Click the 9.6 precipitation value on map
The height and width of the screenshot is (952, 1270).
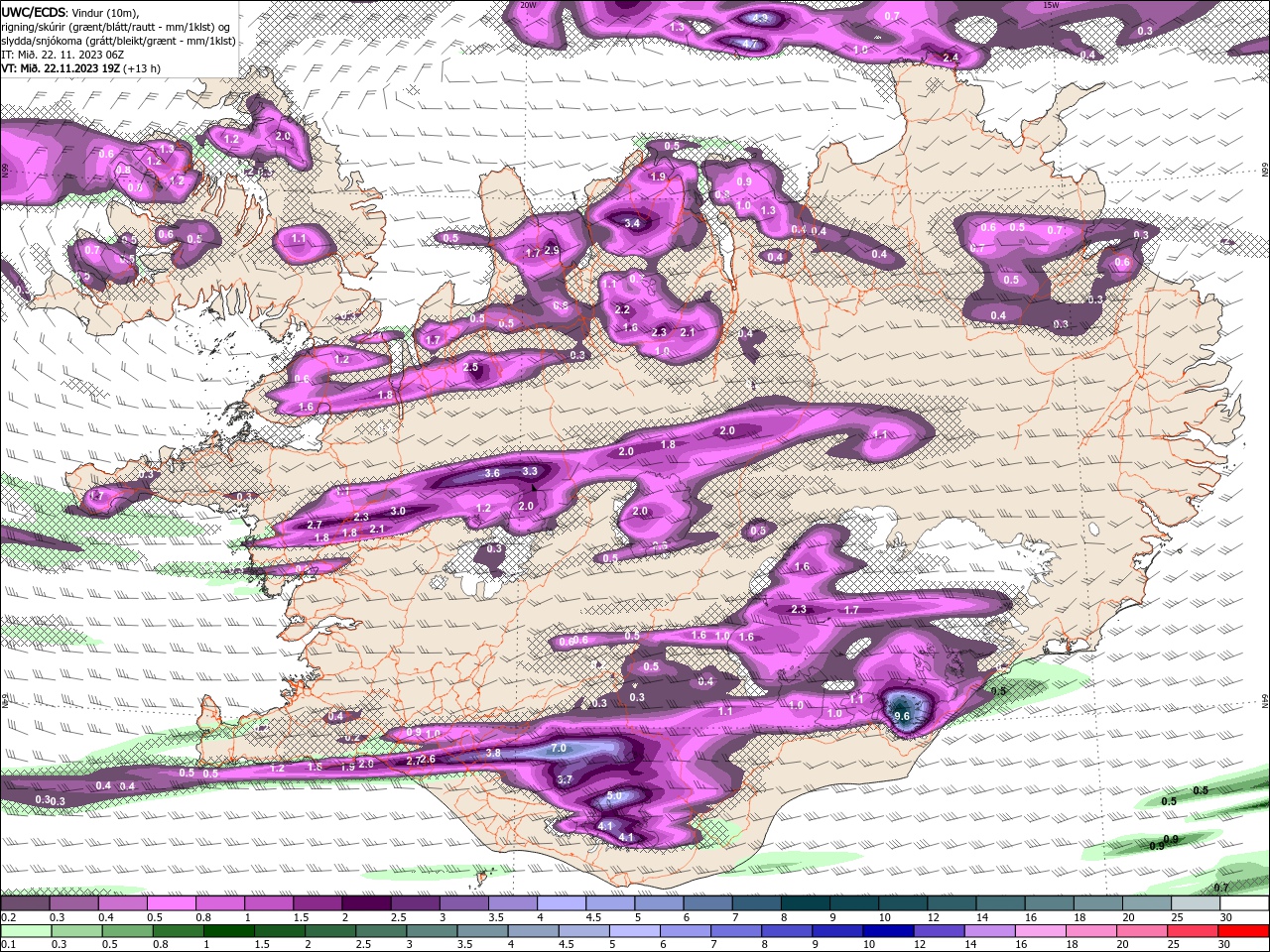point(902,716)
